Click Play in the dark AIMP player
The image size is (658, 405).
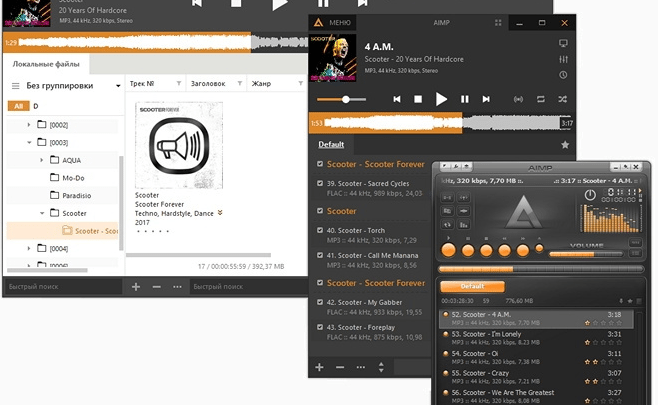(x=441, y=99)
